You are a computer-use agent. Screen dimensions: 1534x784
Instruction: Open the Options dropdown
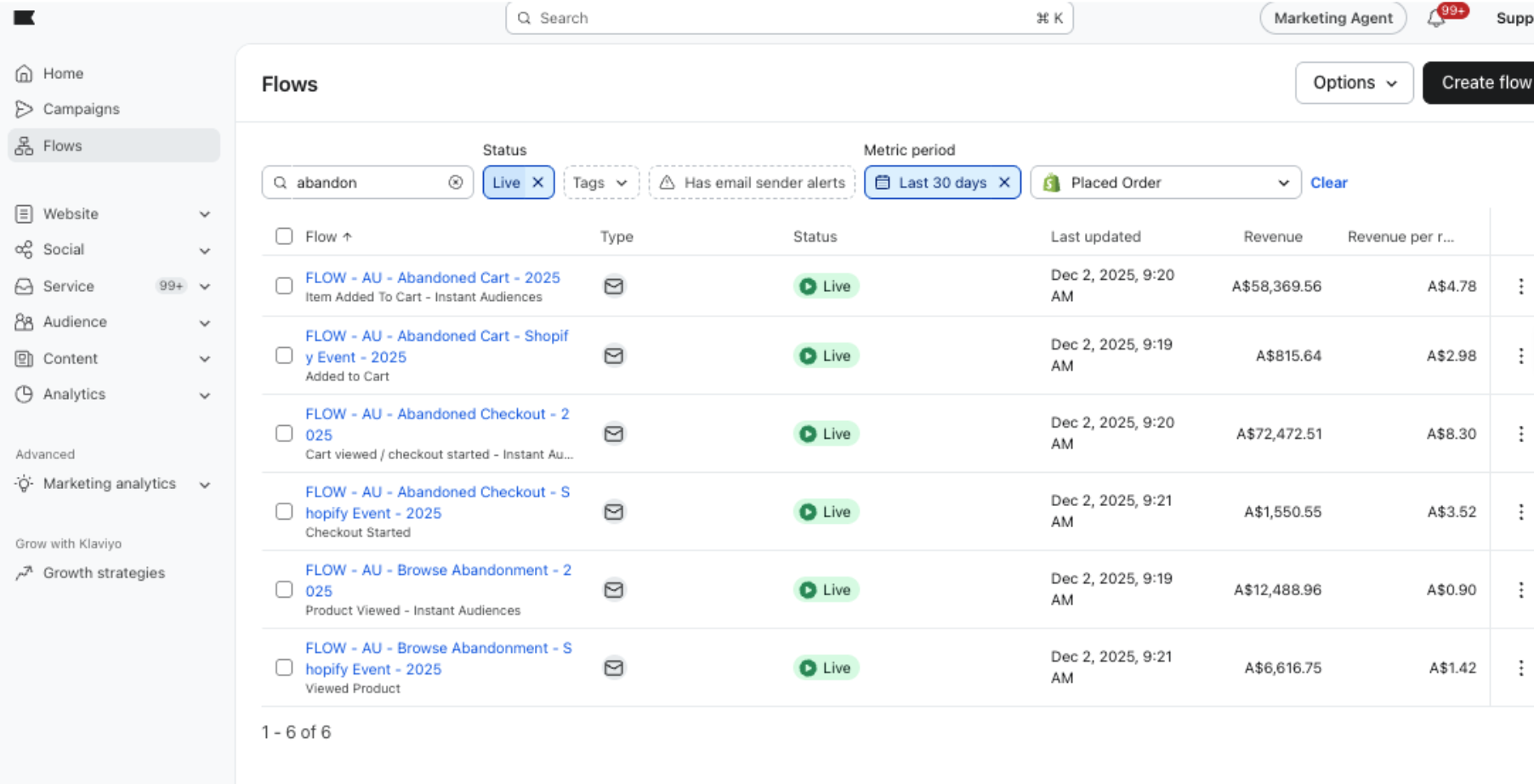(x=1355, y=83)
